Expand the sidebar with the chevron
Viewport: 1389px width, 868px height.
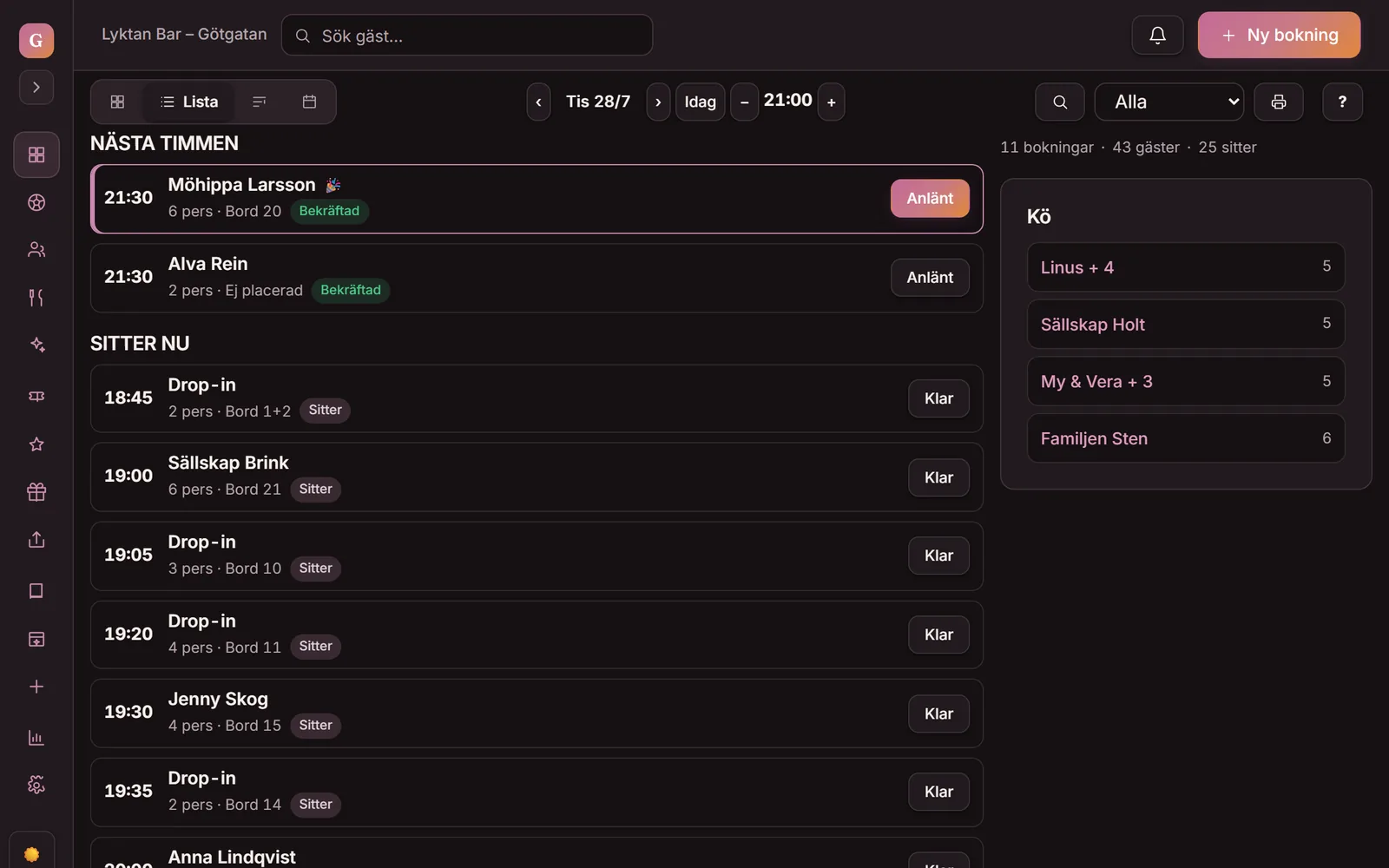coord(36,87)
